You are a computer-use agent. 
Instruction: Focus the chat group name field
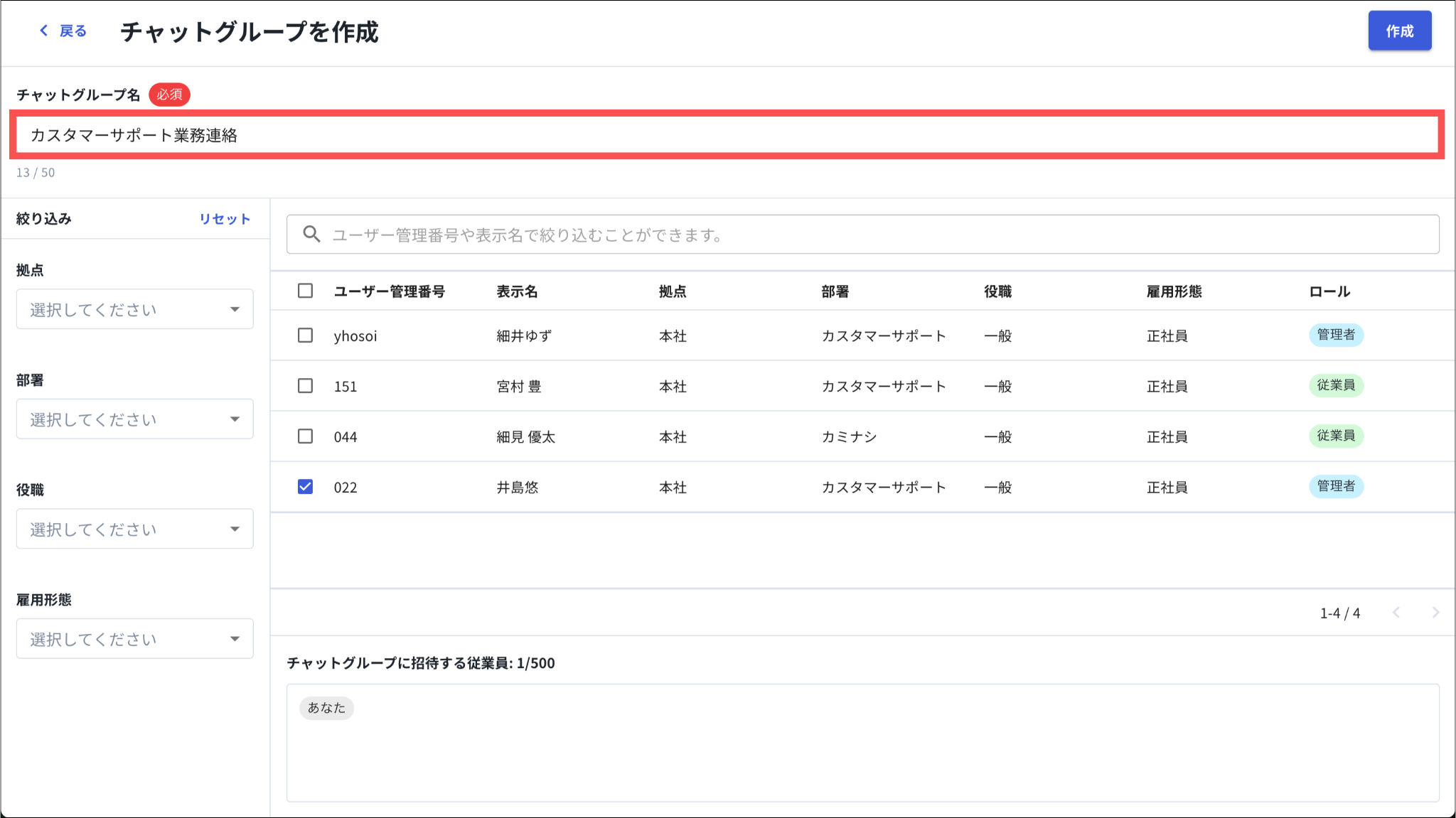727,135
